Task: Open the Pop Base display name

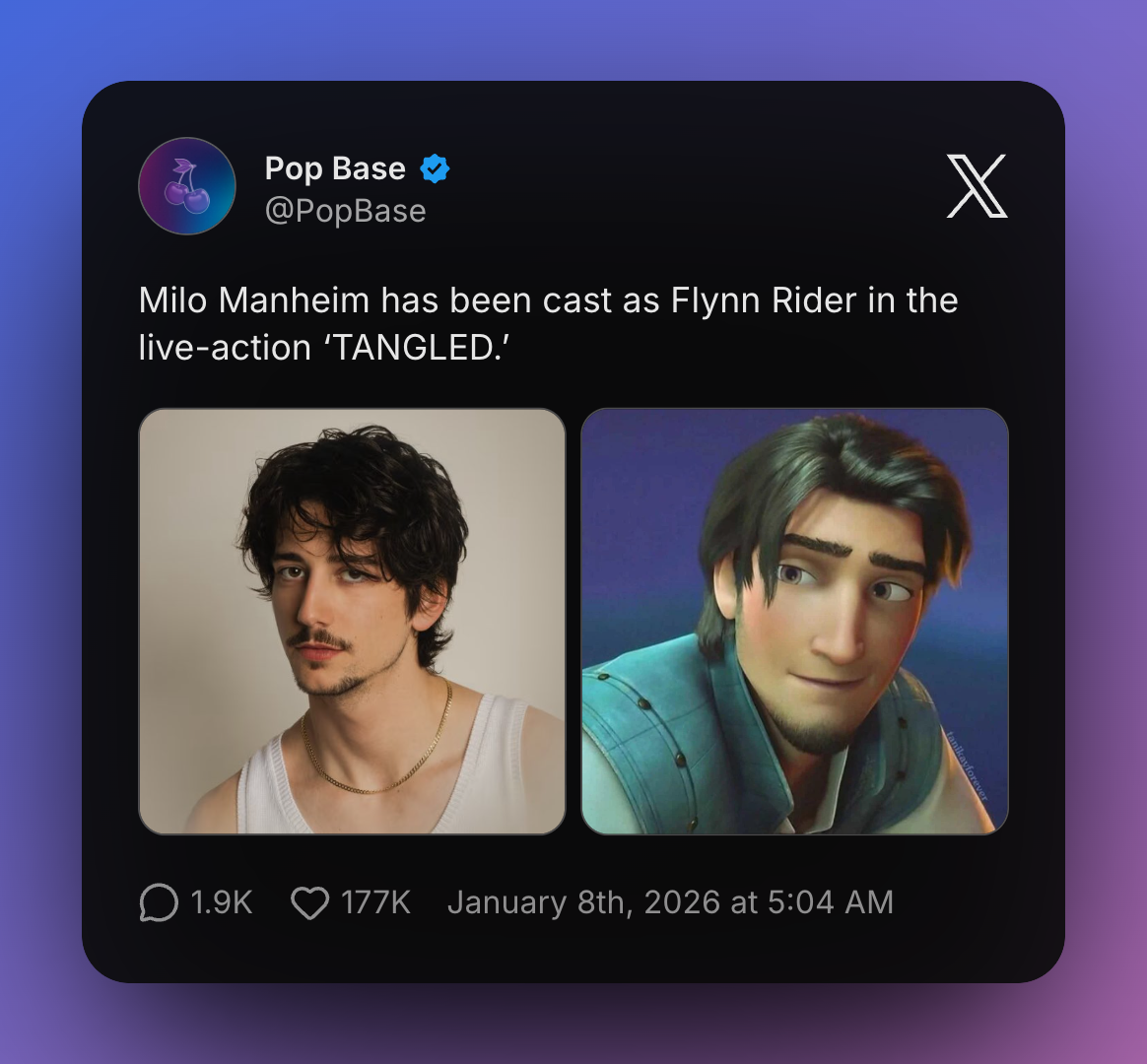Action: click(x=335, y=168)
